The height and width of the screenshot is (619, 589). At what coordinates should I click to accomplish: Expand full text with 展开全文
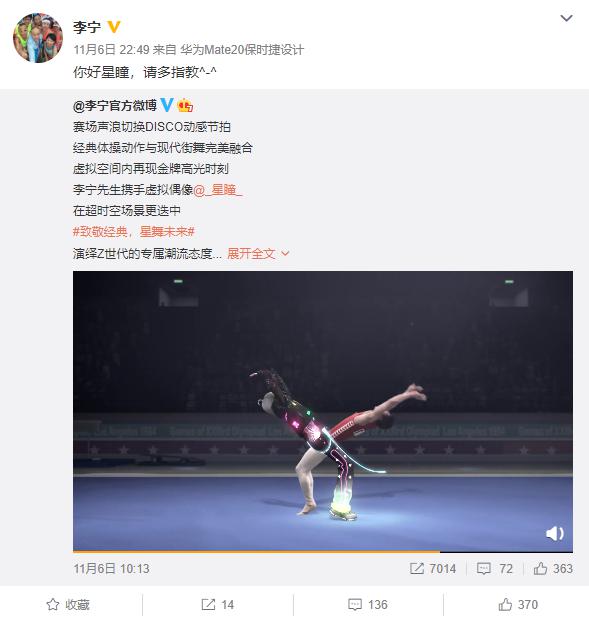pos(258,253)
